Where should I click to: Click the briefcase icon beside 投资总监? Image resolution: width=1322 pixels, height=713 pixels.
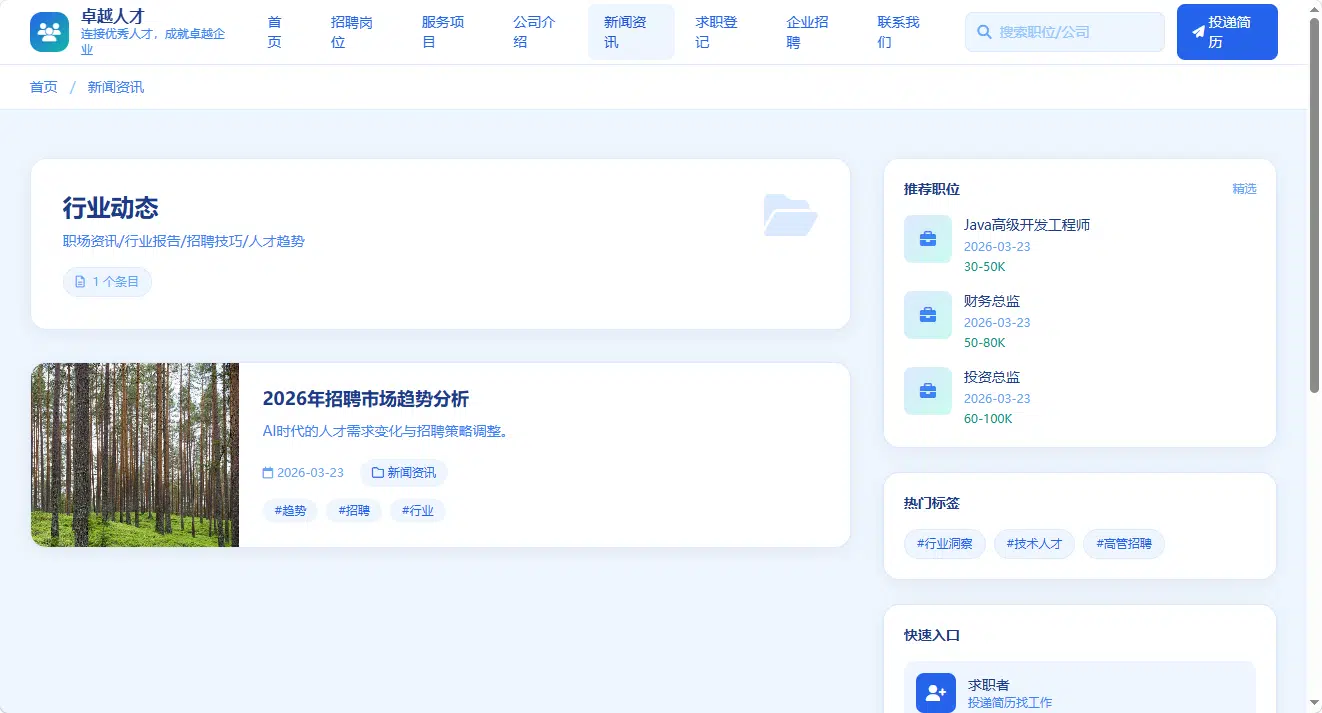(928, 391)
